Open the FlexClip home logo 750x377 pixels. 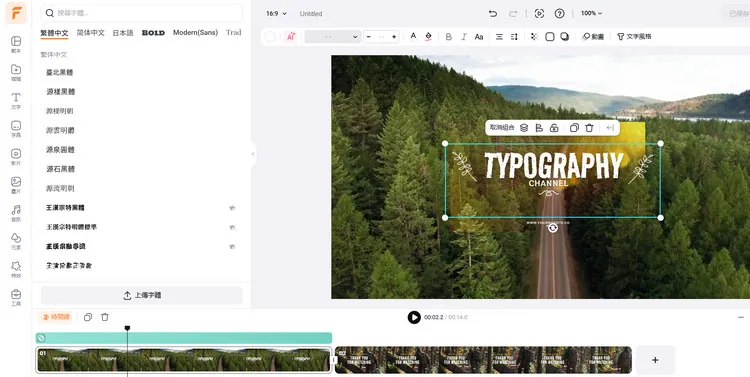point(16,13)
